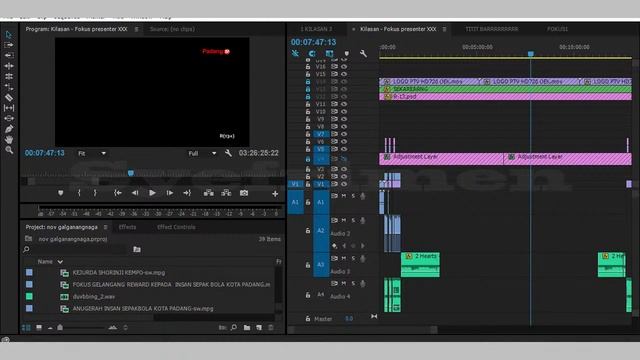Step forward one frame
640x360 pixels.
[169, 193]
